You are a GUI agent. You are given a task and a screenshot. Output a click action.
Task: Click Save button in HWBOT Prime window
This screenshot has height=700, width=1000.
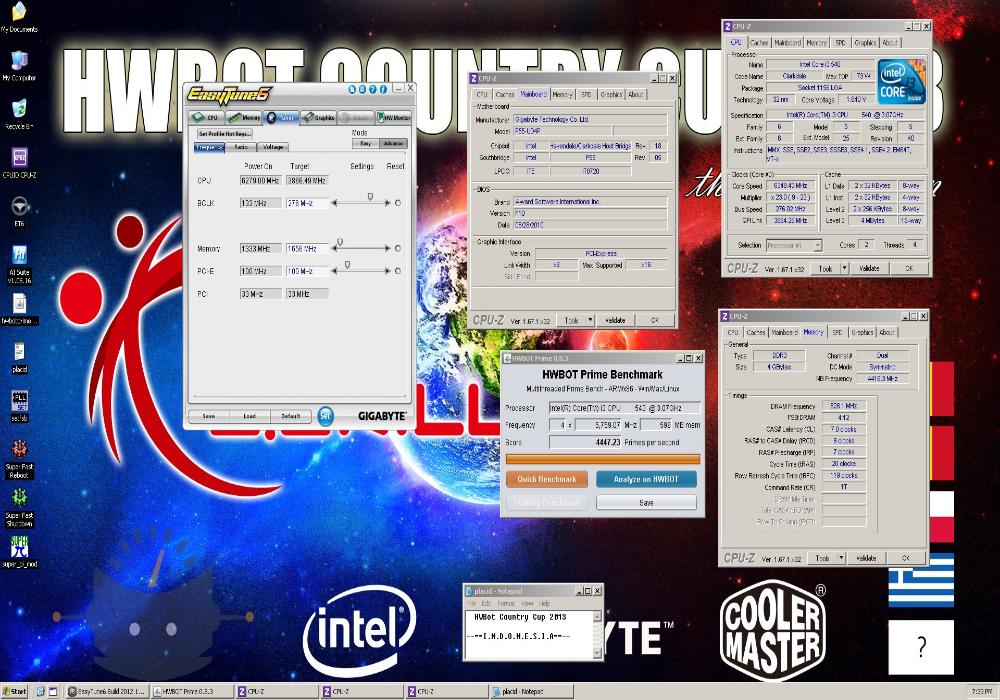(x=646, y=502)
